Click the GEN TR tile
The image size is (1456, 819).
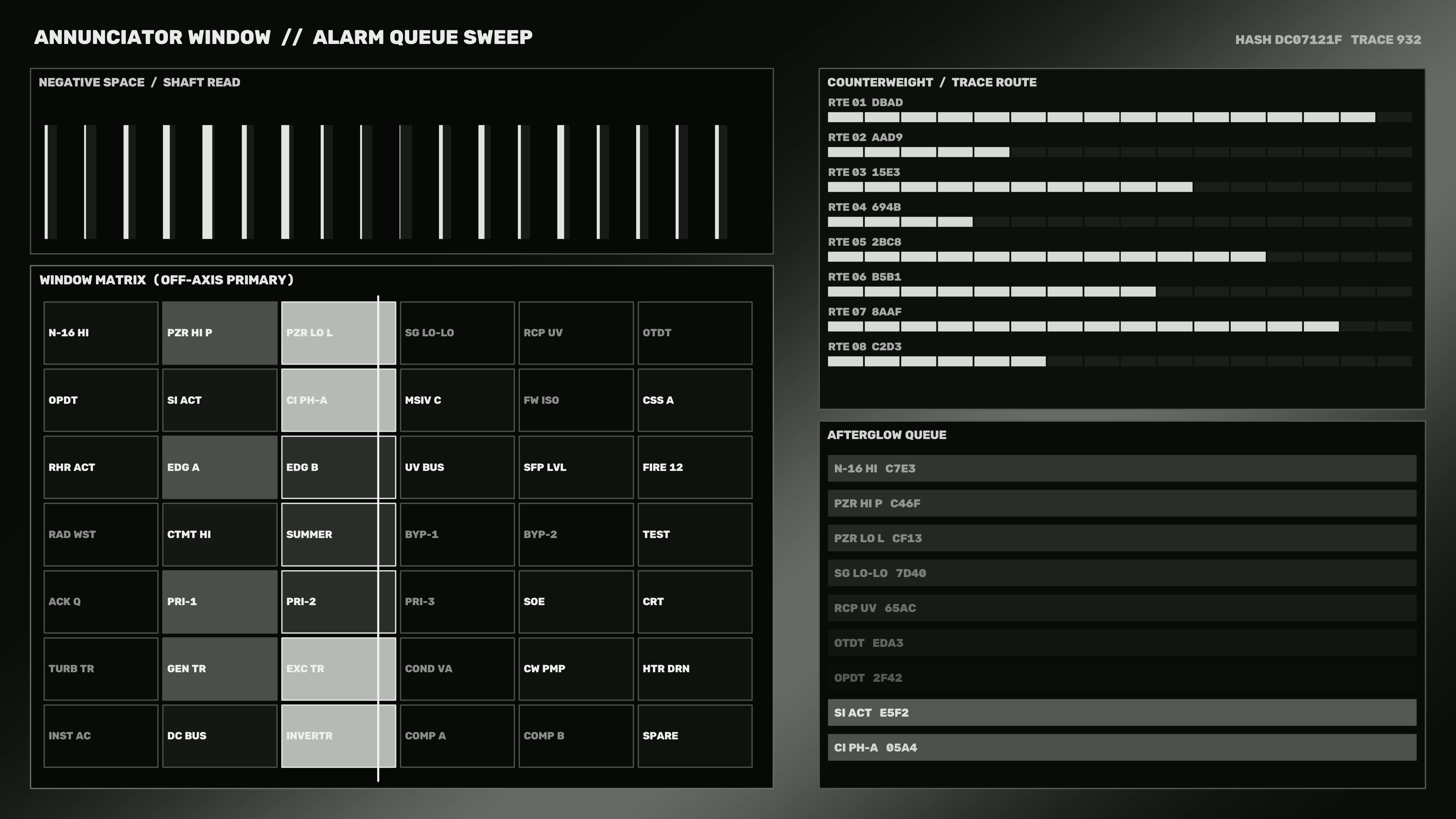point(219,668)
